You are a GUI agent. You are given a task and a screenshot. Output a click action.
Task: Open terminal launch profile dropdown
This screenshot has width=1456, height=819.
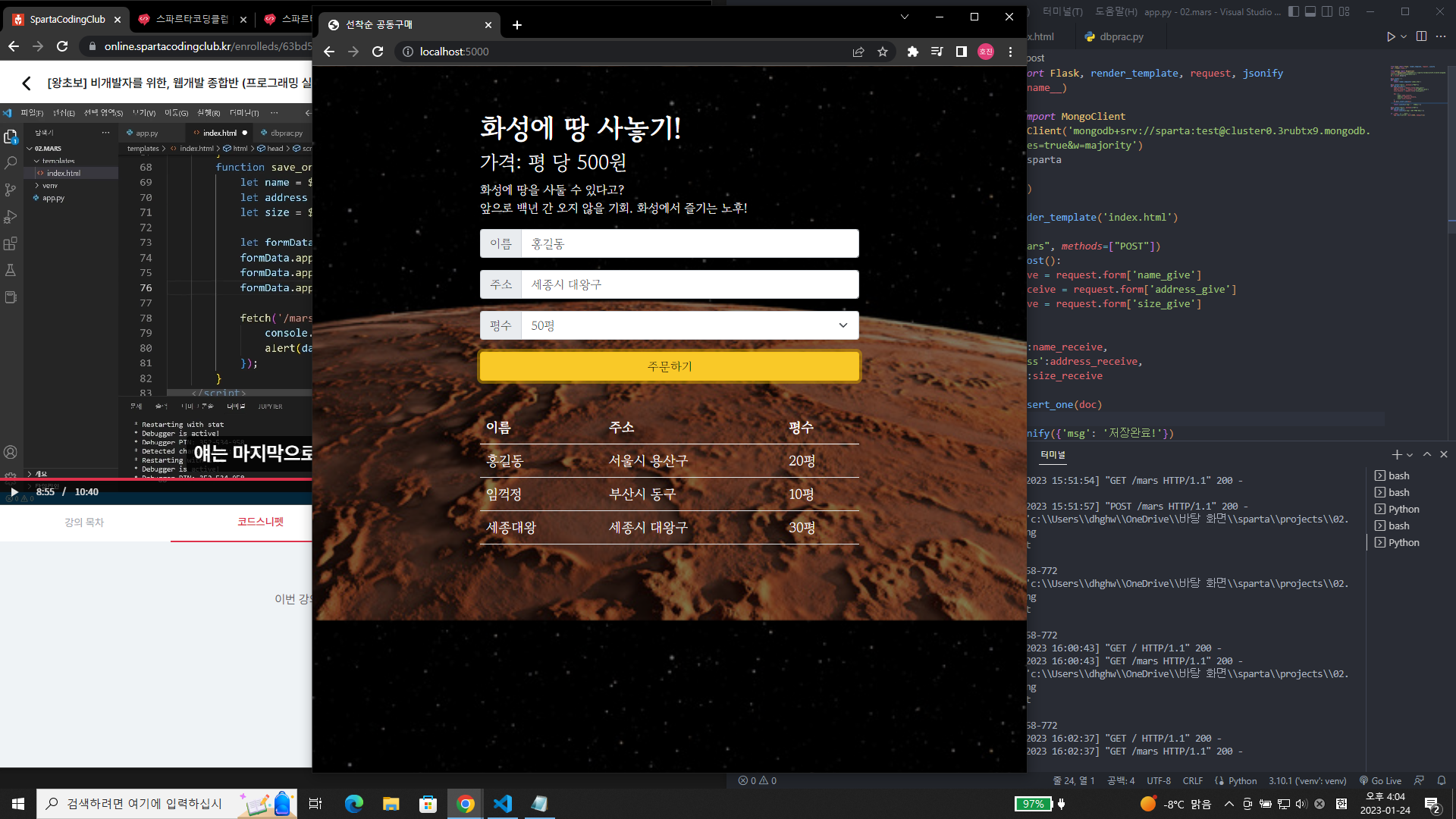pos(1410,455)
